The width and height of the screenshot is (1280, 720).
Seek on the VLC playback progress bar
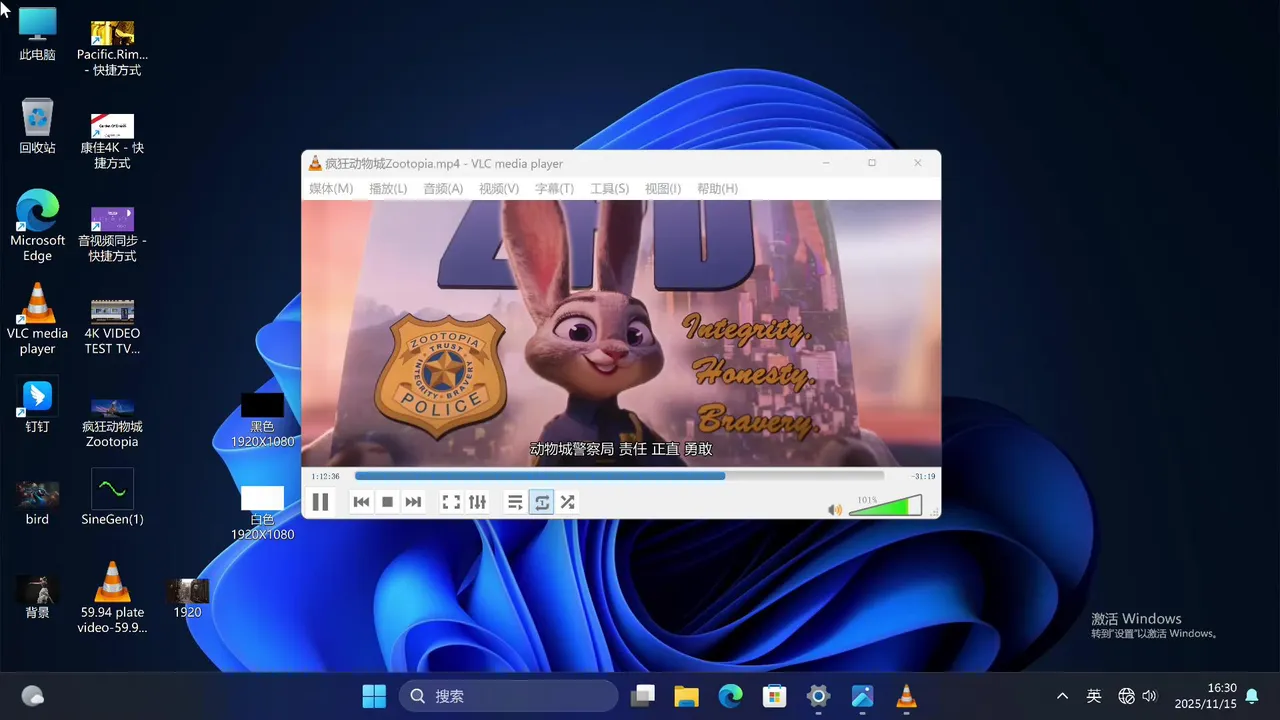pos(619,476)
